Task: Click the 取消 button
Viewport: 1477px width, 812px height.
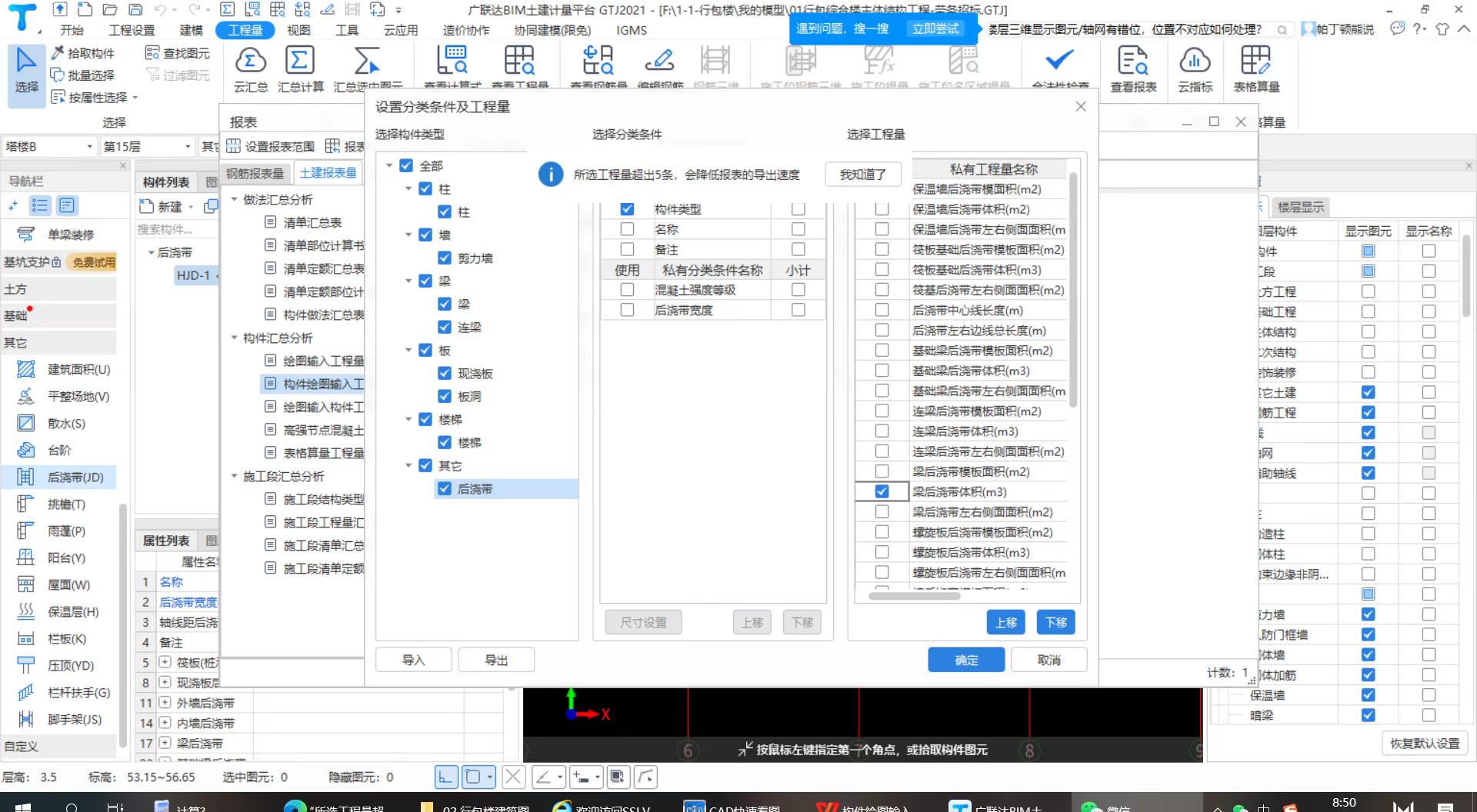Action: (x=1049, y=660)
